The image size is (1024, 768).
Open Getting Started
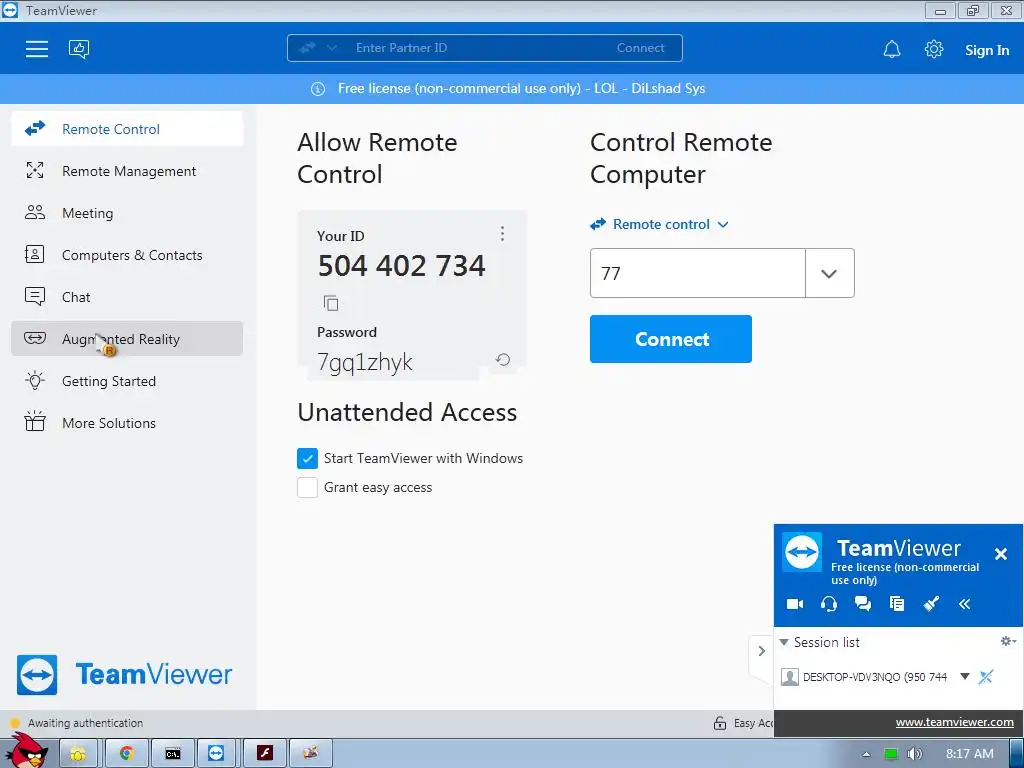(127, 381)
